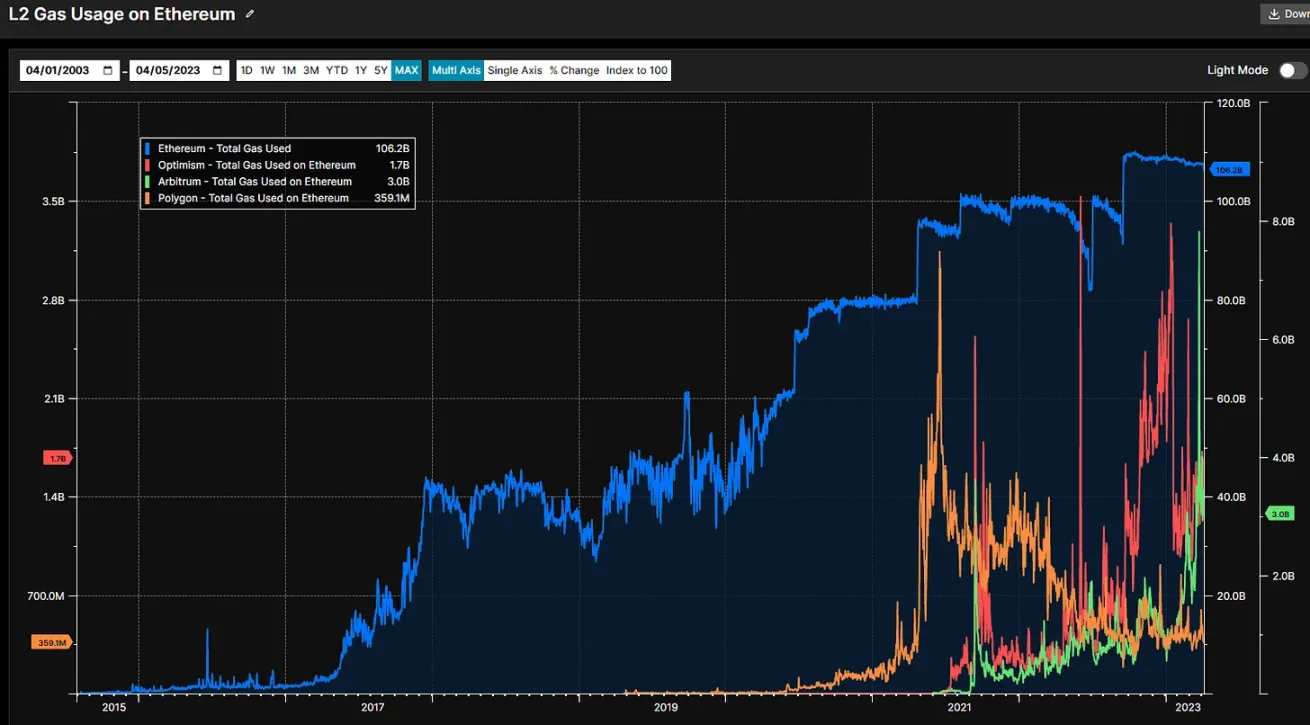Viewport: 1310px width, 725px height.
Task: Switch chart to % Change mode
Action: pos(574,71)
